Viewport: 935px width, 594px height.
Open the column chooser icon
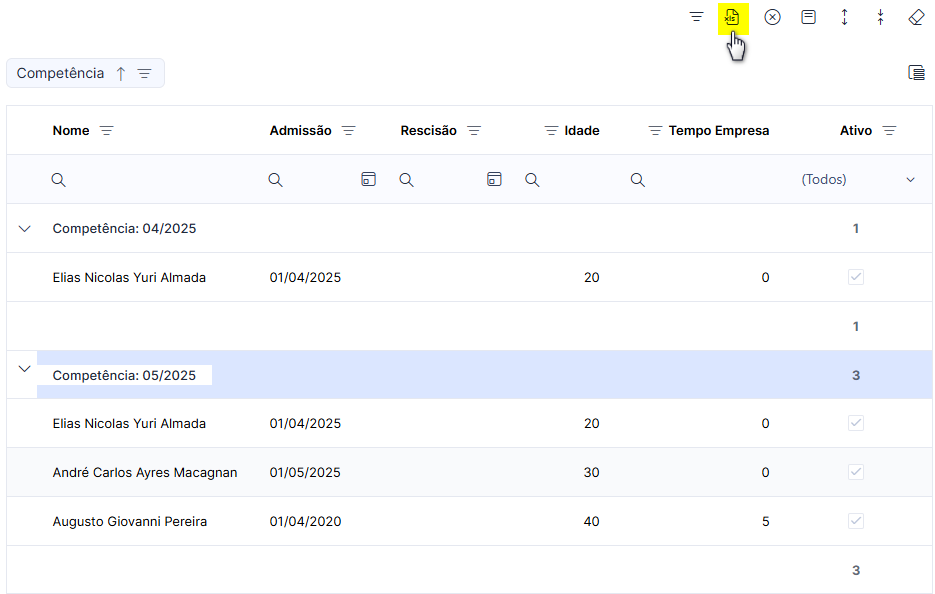tap(916, 73)
